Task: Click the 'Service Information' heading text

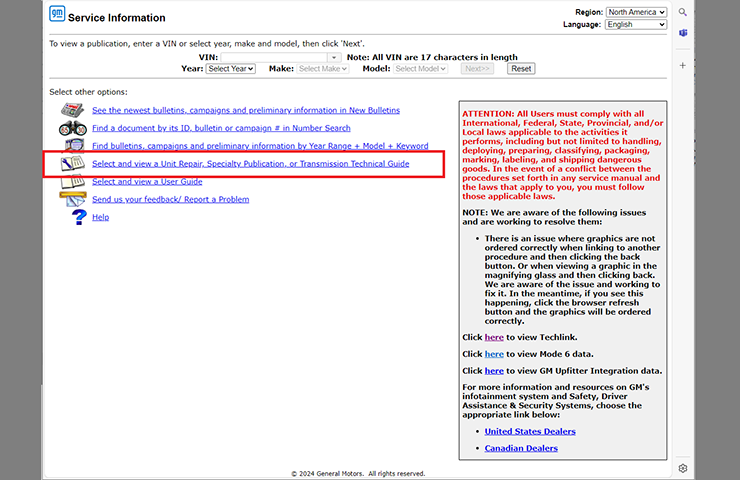Action: [117, 18]
